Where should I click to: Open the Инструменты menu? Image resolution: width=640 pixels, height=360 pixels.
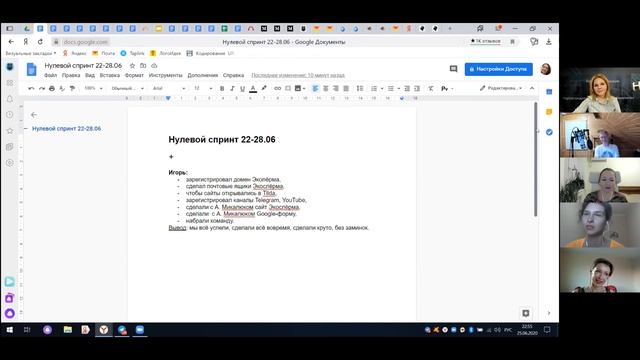(x=165, y=76)
